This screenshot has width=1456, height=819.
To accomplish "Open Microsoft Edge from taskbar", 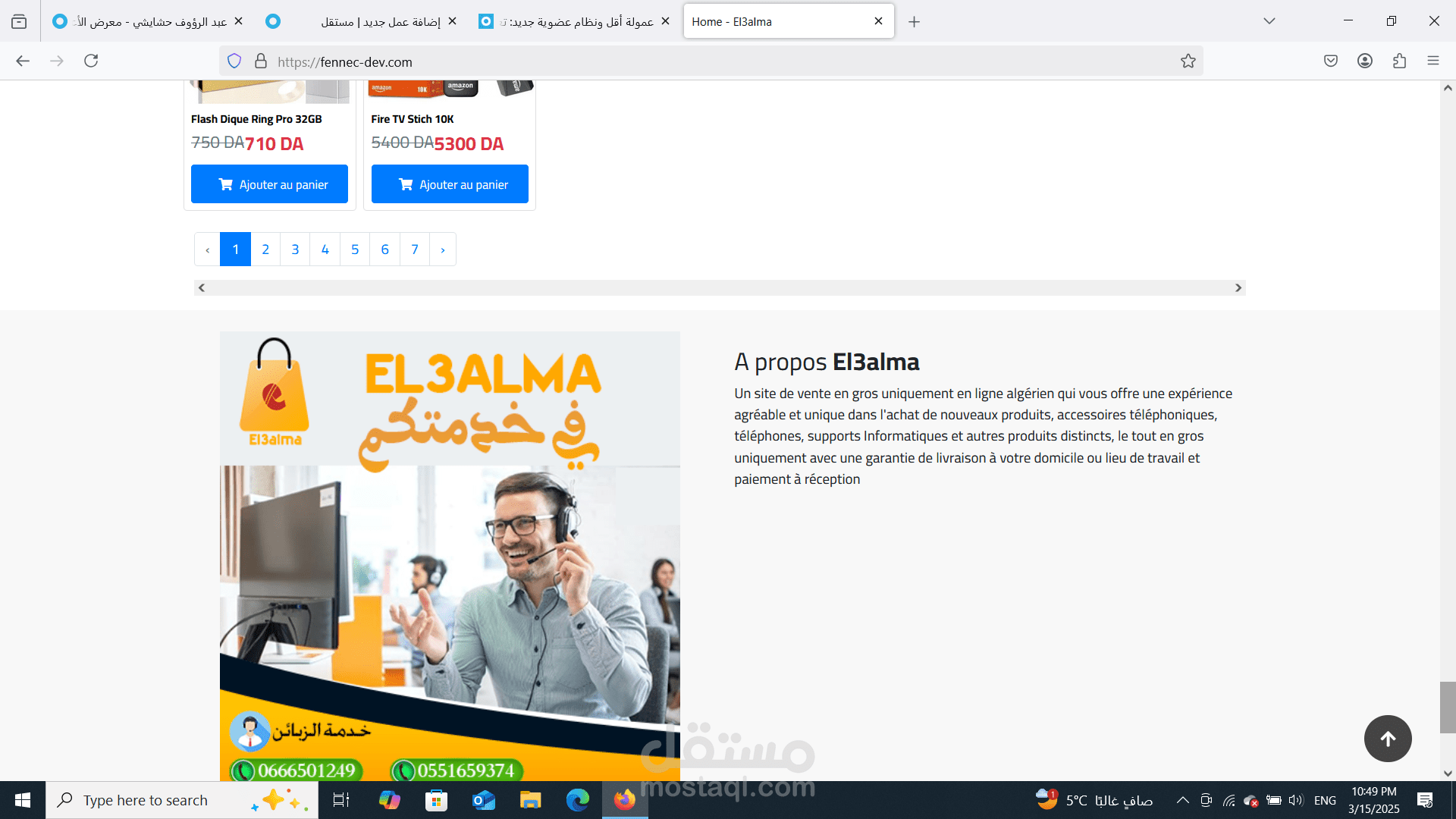I will [578, 800].
